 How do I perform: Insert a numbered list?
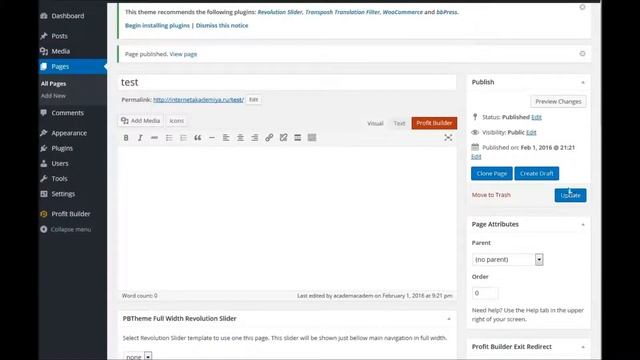point(183,138)
